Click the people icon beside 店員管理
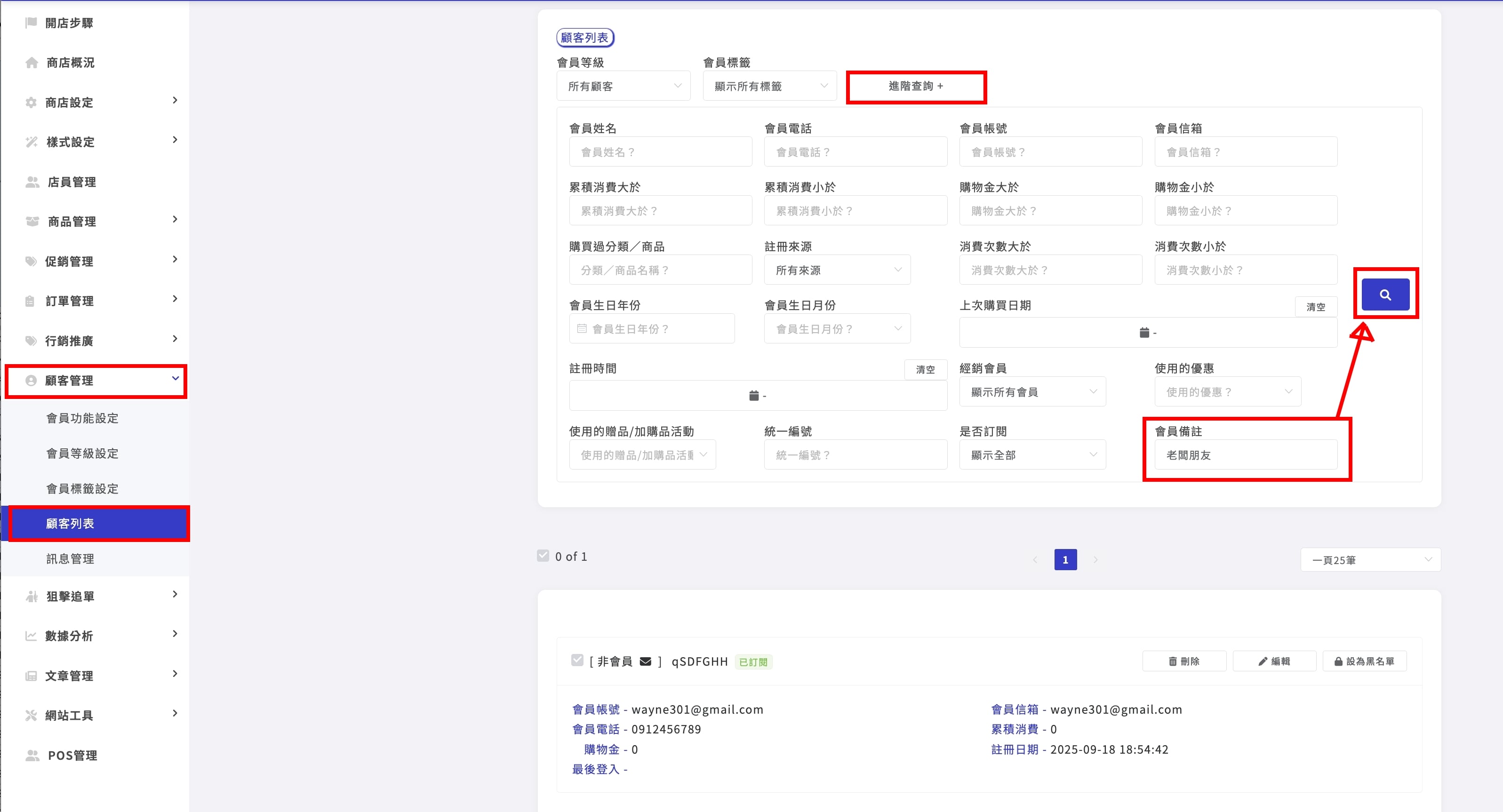Viewport: 1503px width, 812px height. point(32,182)
